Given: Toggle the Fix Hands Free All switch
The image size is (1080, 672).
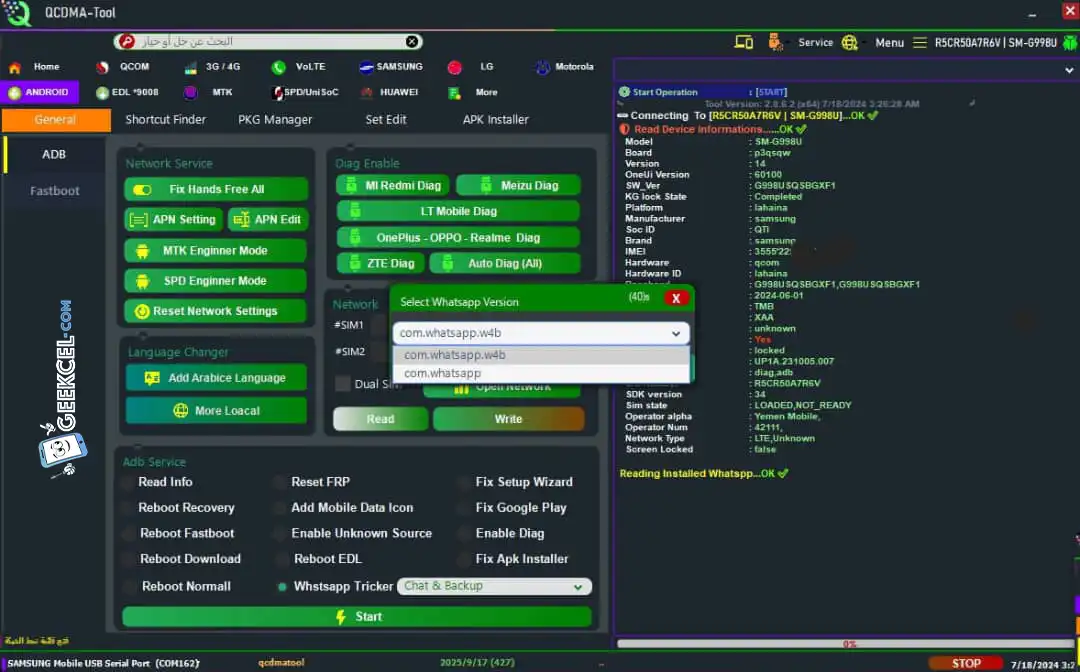Looking at the screenshot, I should [x=142, y=190].
